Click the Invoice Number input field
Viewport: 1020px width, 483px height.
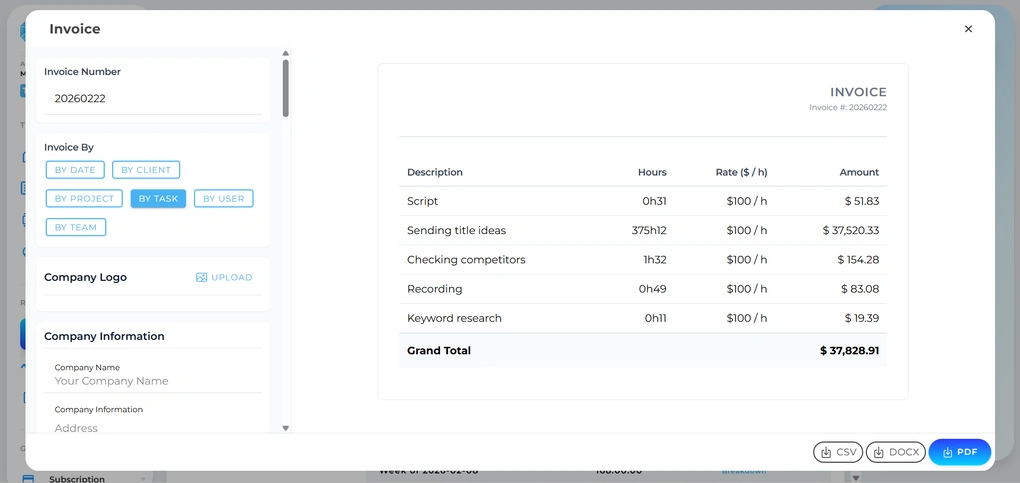(153, 99)
